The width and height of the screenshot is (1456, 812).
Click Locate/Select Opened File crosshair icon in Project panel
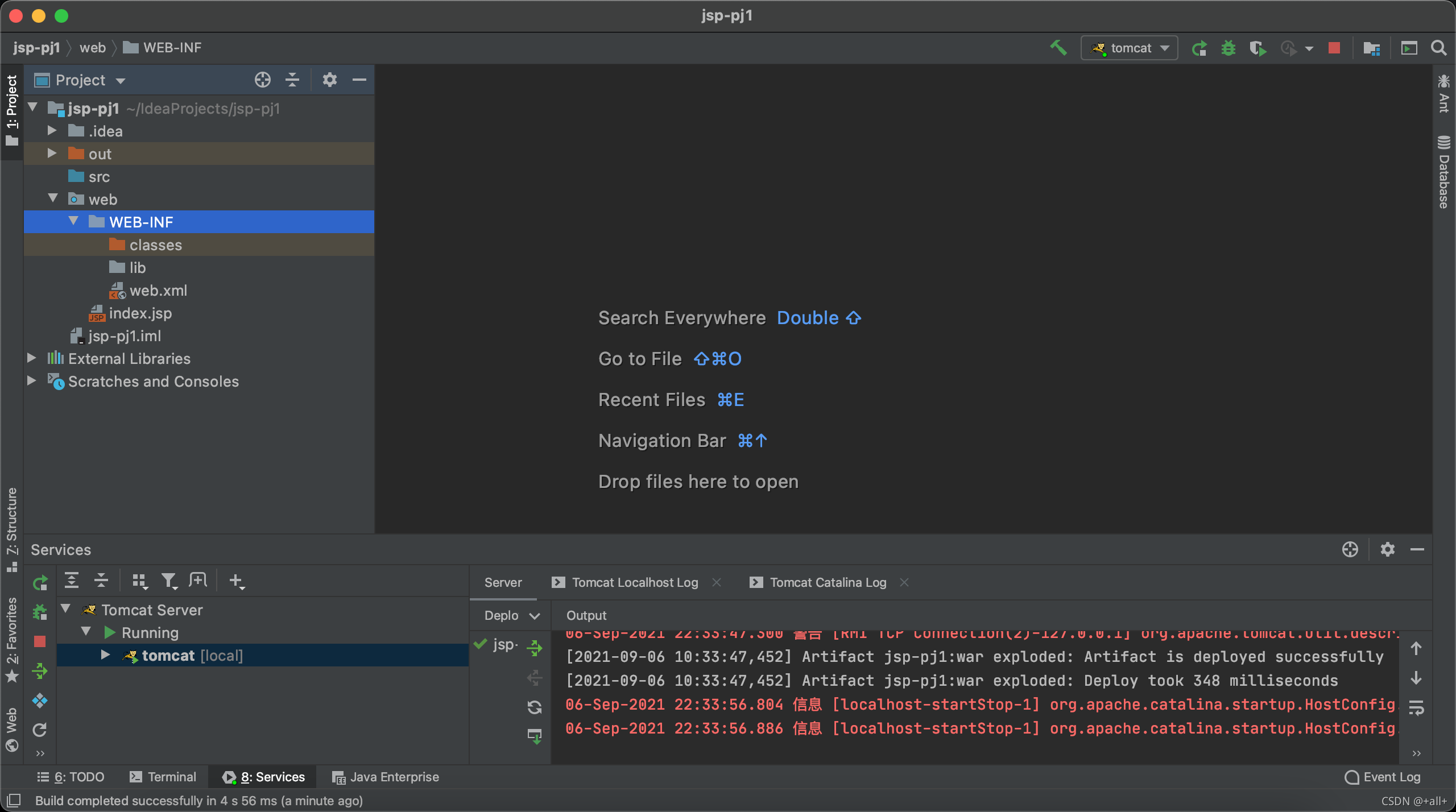(262, 80)
